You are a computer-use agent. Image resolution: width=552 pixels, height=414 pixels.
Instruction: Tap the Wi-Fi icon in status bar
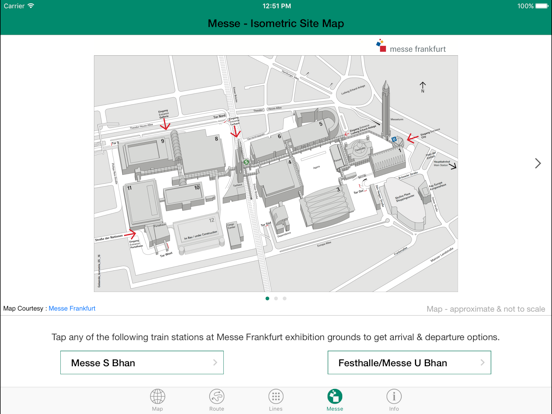[31, 6]
